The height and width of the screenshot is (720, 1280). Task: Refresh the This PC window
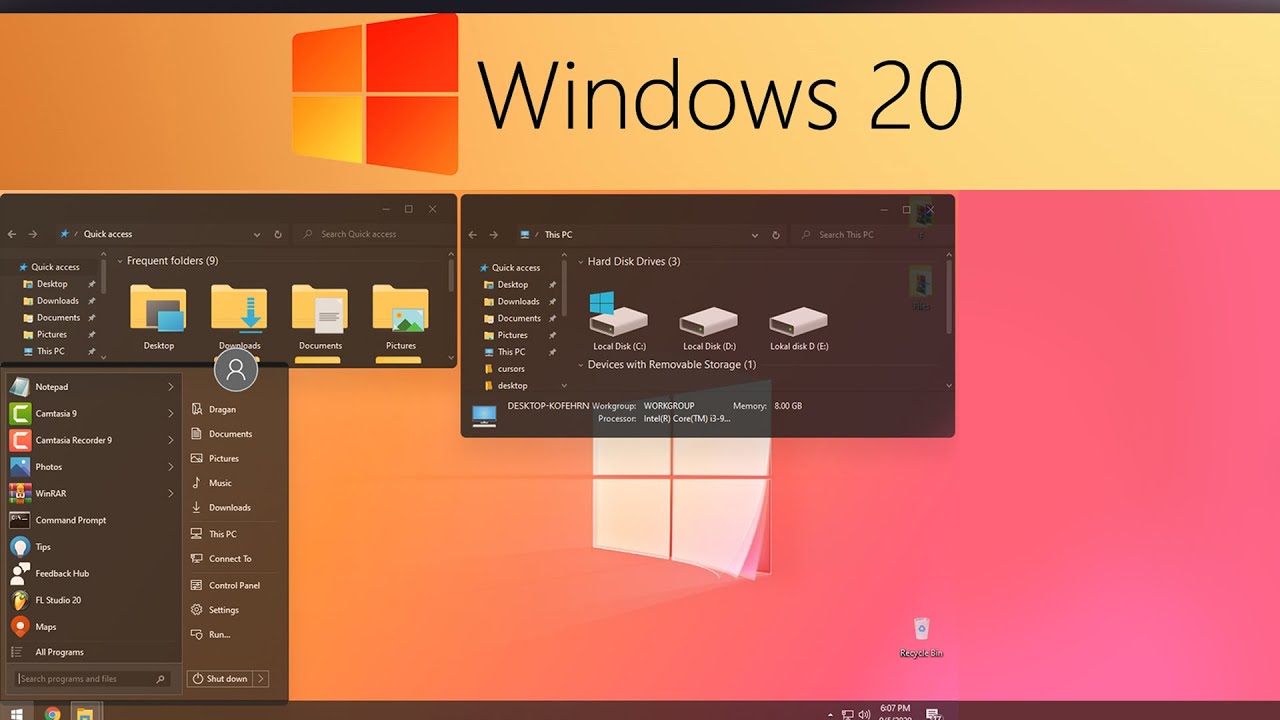coord(776,235)
